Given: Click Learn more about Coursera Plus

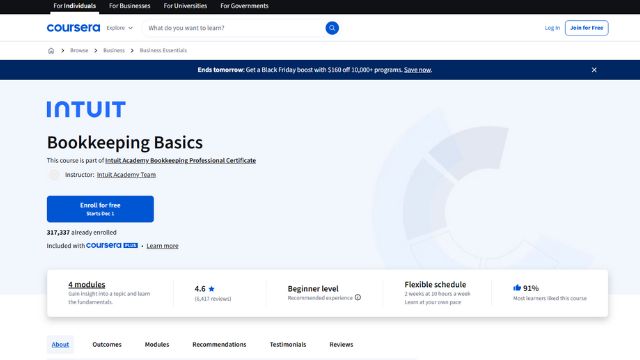Looking at the screenshot, I should [162, 246].
